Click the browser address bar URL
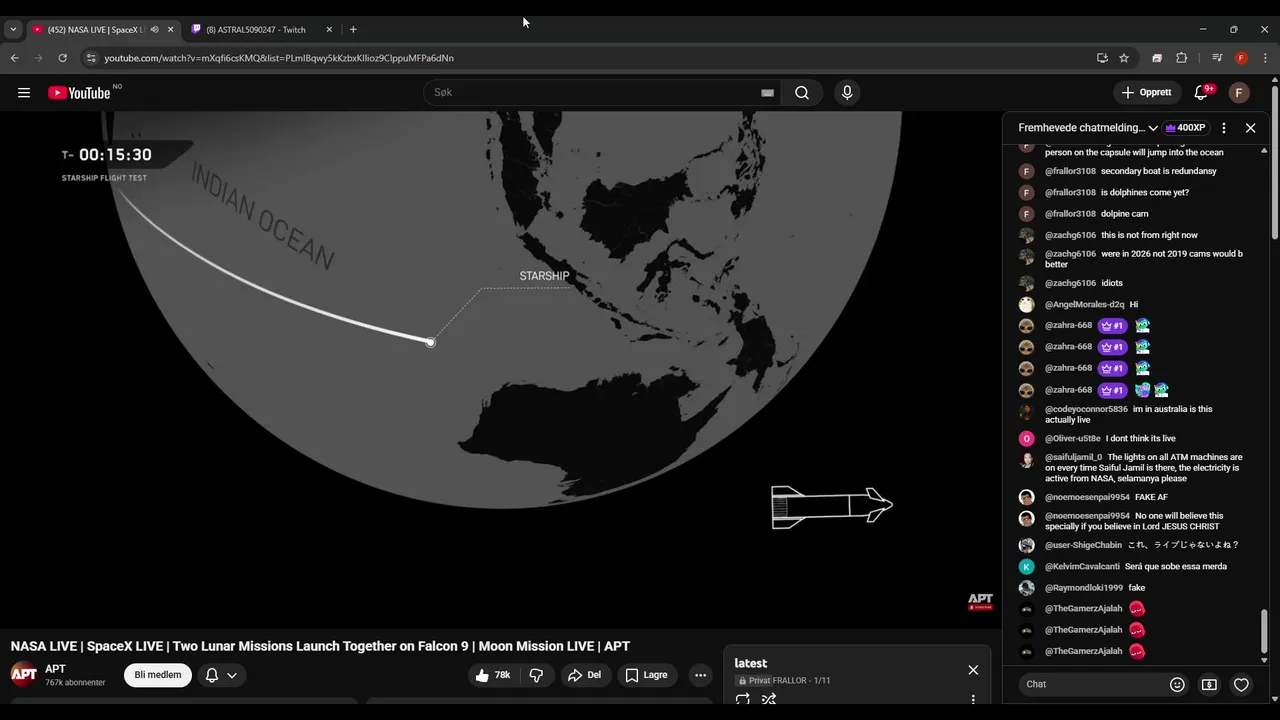 [x=279, y=58]
